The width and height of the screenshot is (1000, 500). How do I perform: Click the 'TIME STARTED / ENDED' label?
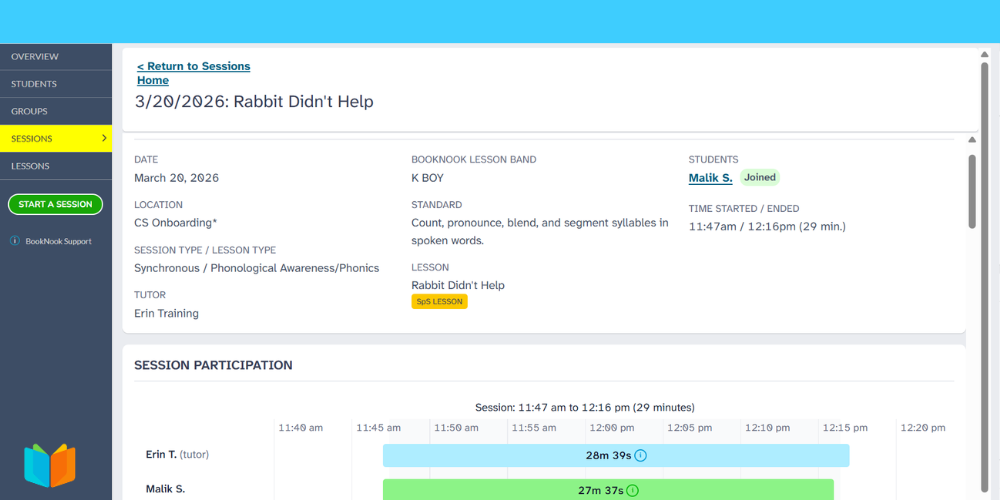coord(744,209)
